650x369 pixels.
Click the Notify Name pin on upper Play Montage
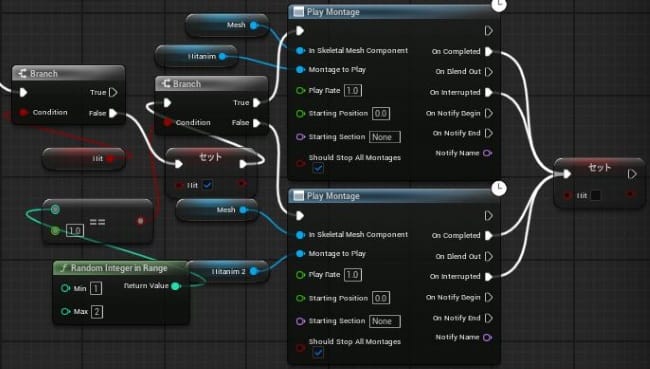[x=488, y=153]
